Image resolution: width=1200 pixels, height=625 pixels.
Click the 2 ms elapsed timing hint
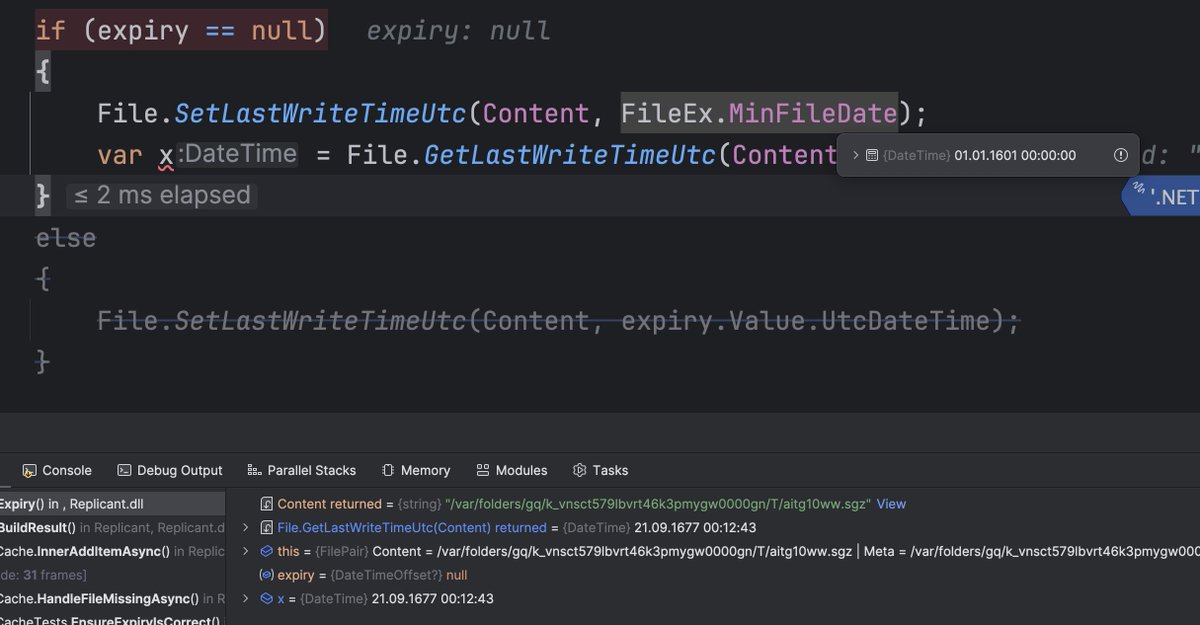pyautogui.click(x=162, y=195)
